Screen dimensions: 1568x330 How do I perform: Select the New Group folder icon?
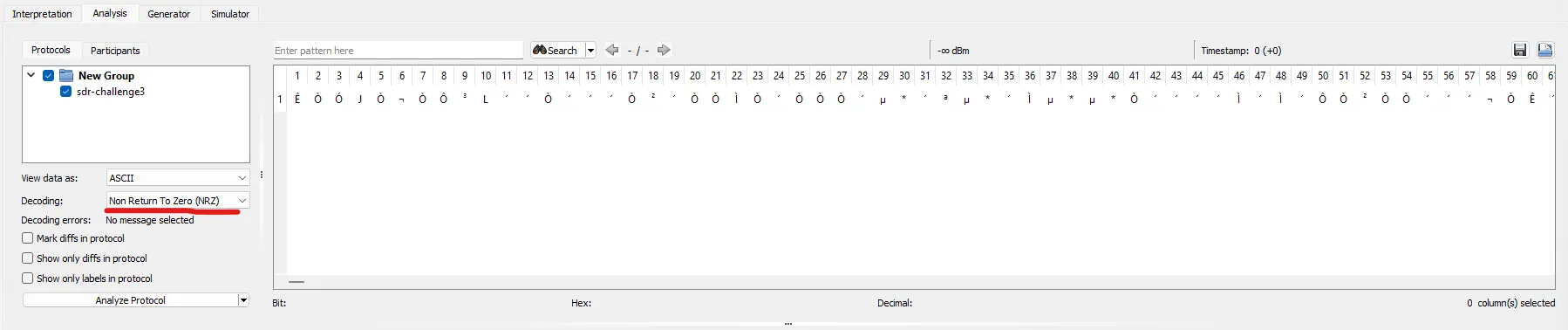66,76
